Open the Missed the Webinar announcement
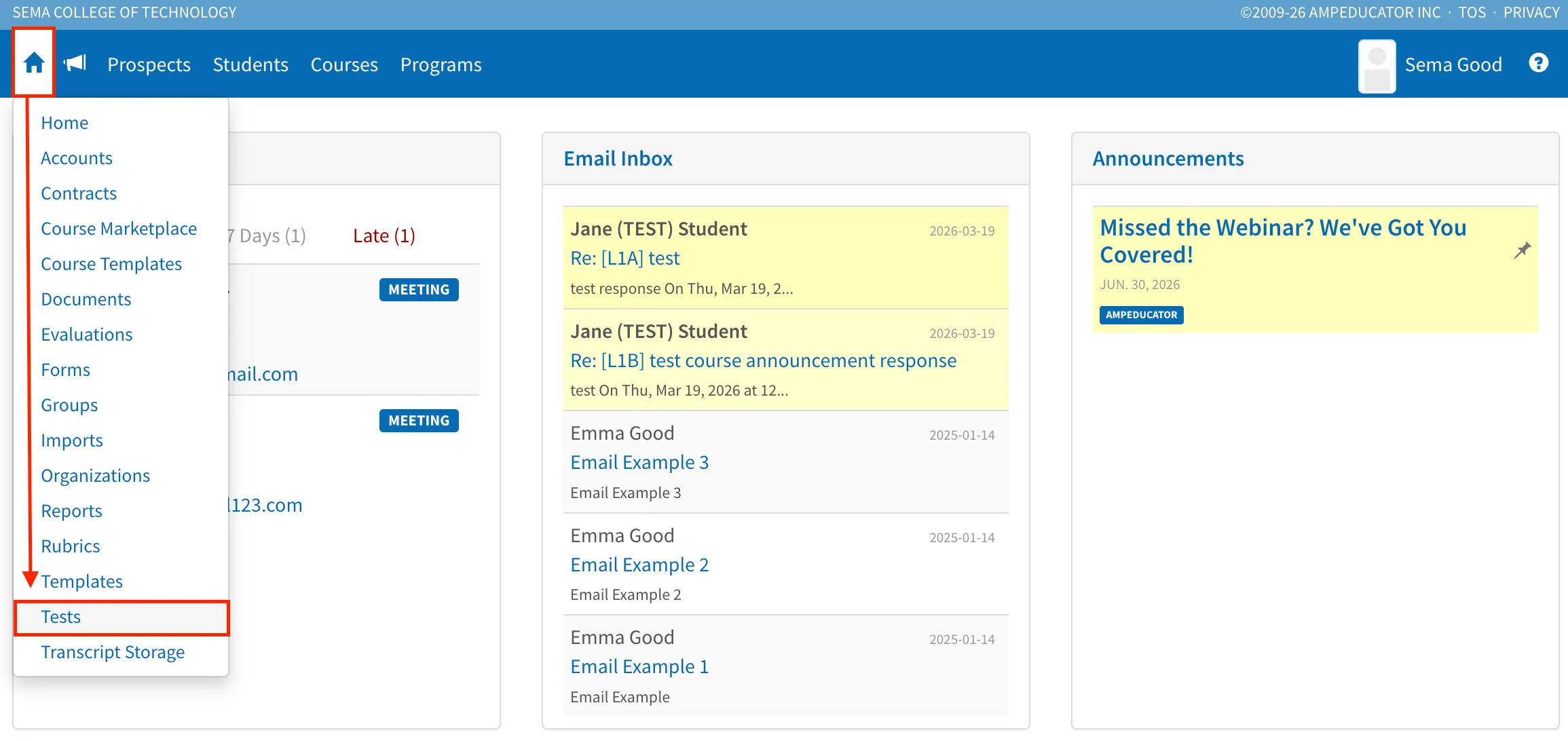Screen dimensions: 1568x741 [1283, 241]
